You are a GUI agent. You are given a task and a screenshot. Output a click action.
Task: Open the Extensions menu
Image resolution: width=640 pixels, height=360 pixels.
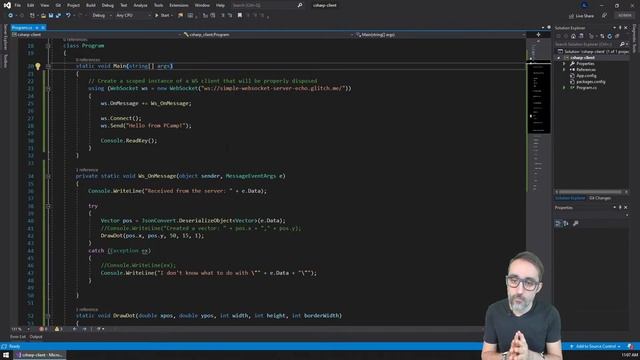[179, 5]
